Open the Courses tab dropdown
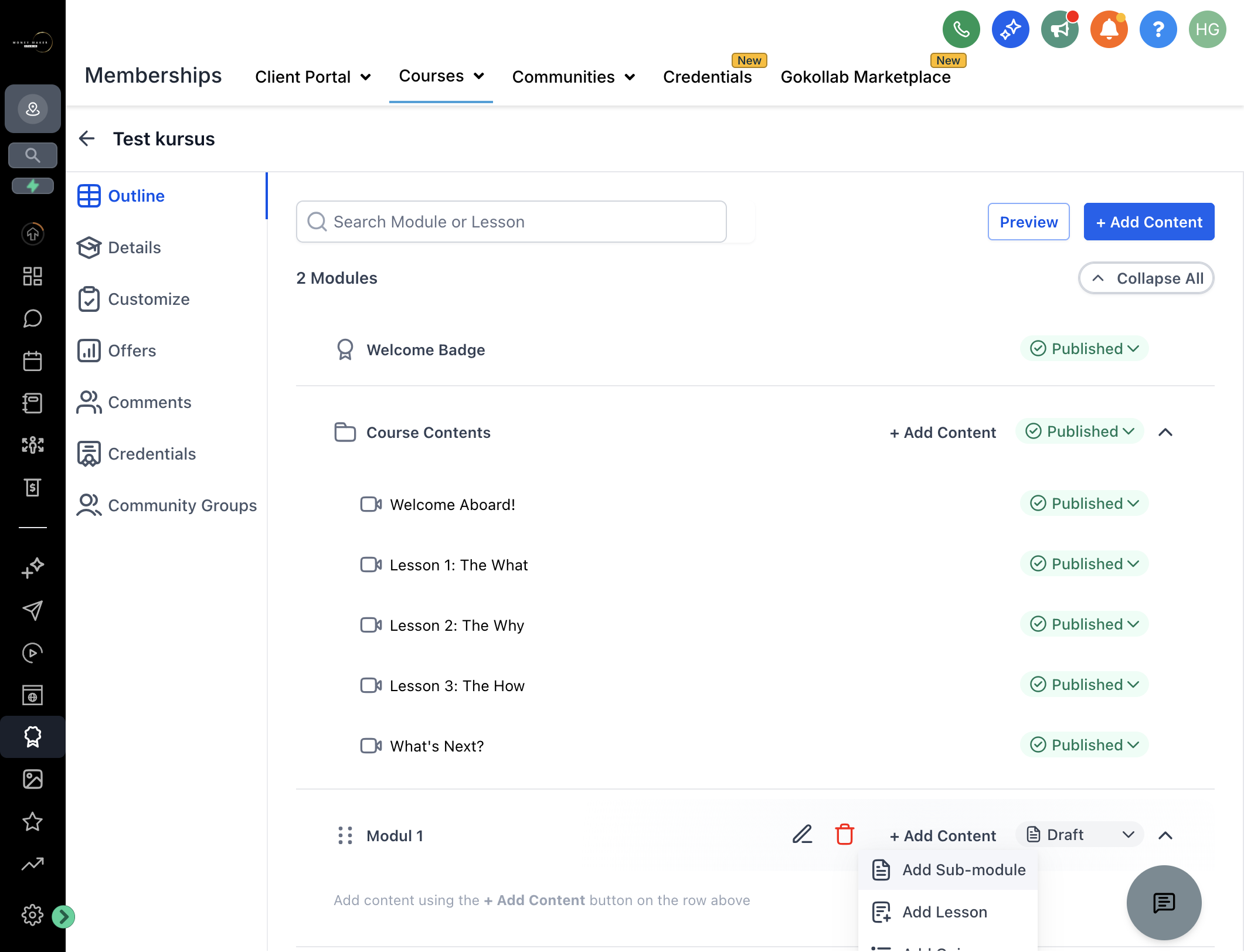The height and width of the screenshot is (952, 1244). click(441, 76)
